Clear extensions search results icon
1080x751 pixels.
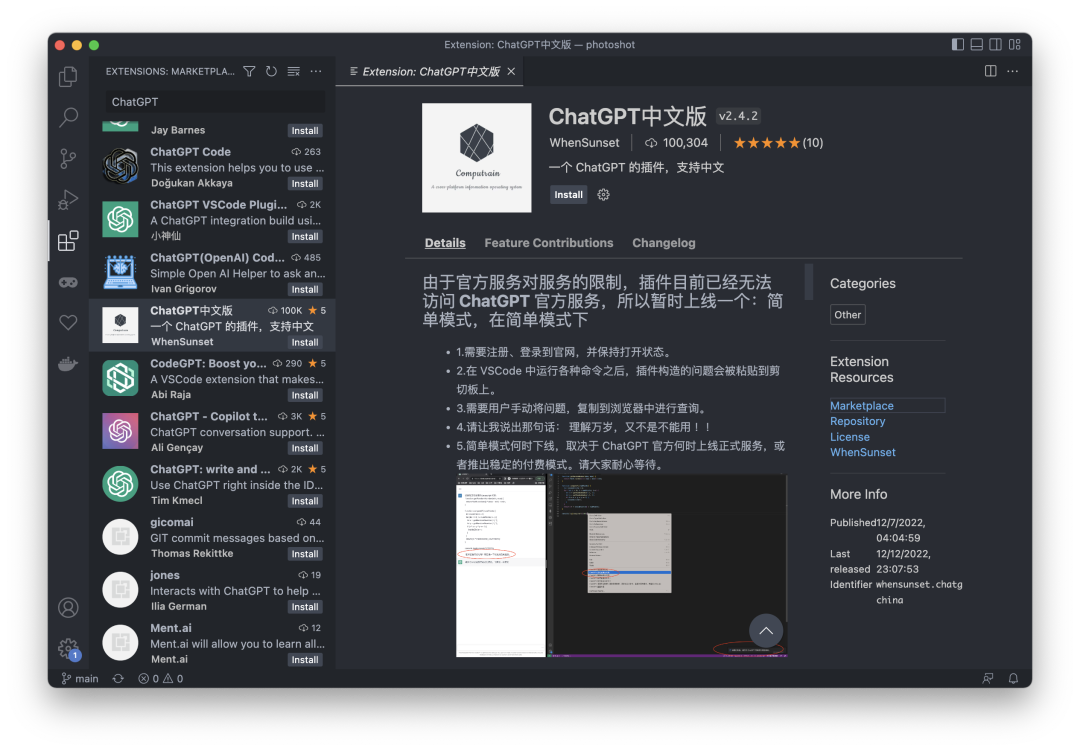click(293, 72)
